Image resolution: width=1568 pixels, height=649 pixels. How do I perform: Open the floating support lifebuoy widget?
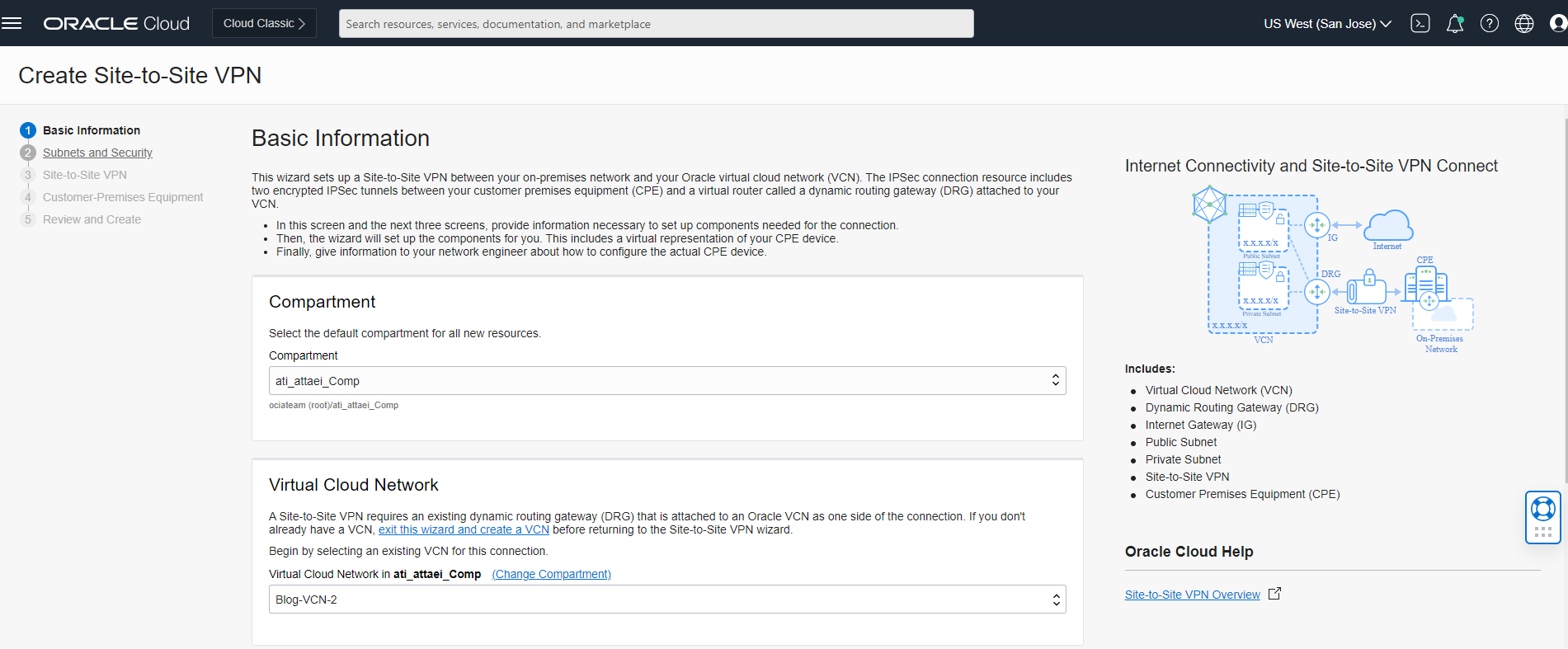[1543, 509]
